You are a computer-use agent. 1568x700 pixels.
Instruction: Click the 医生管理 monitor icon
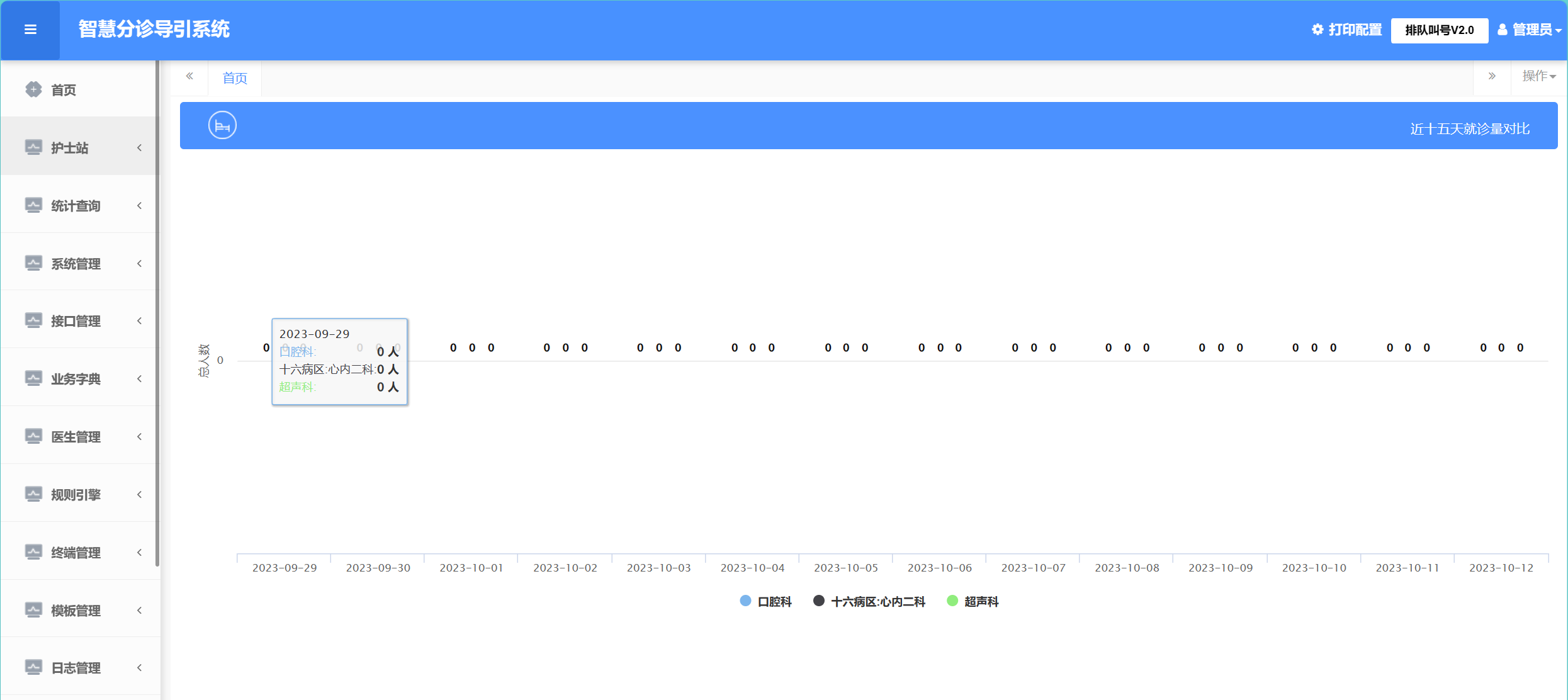tap(33, 436)
